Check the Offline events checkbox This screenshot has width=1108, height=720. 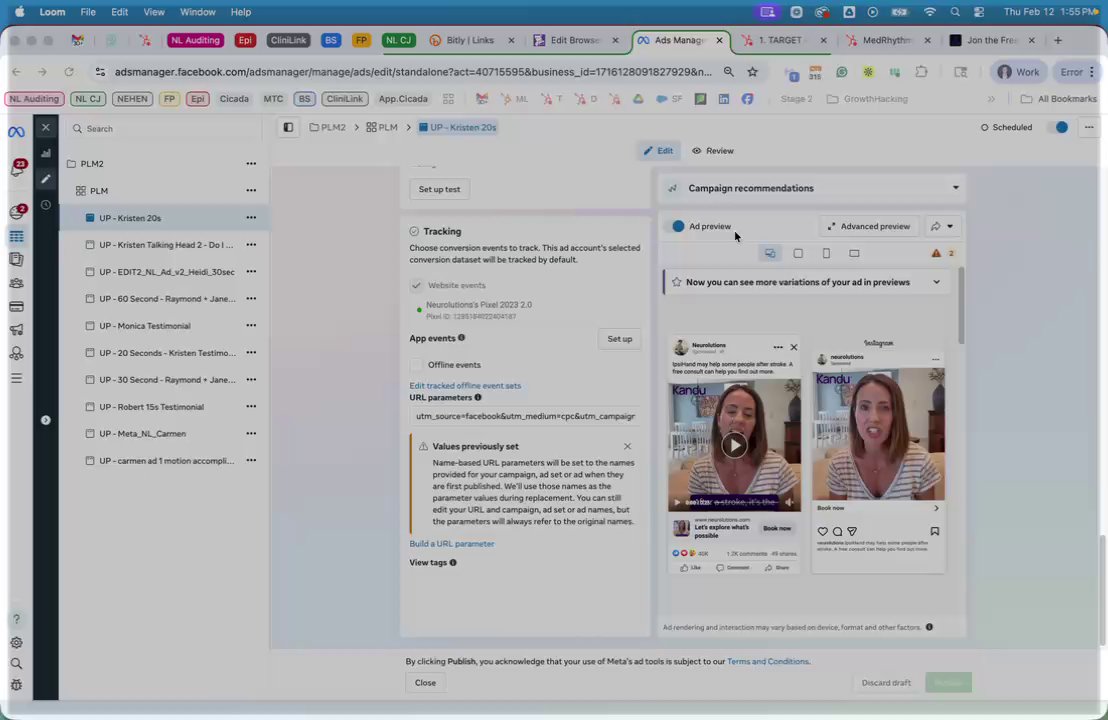[416, 365]
